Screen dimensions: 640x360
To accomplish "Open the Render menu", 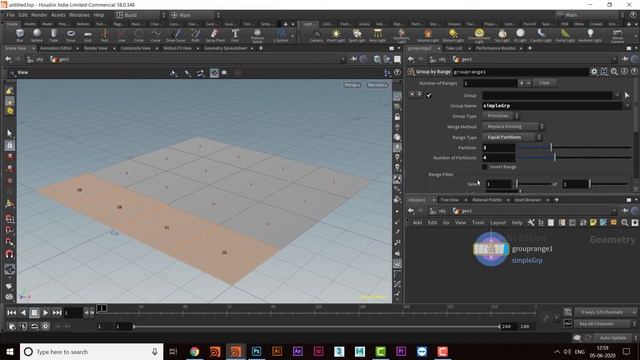I will pos(39,15).
